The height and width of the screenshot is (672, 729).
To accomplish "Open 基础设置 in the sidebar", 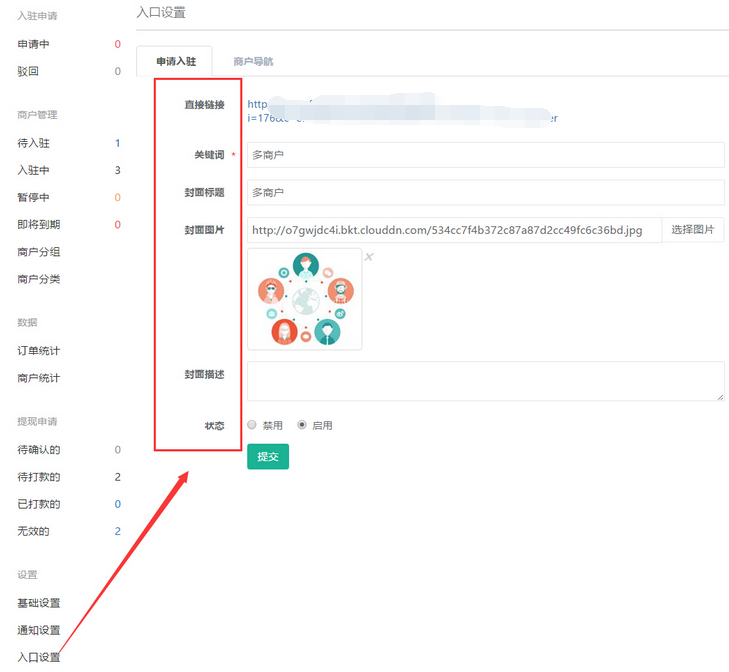I will click(39, 603).
